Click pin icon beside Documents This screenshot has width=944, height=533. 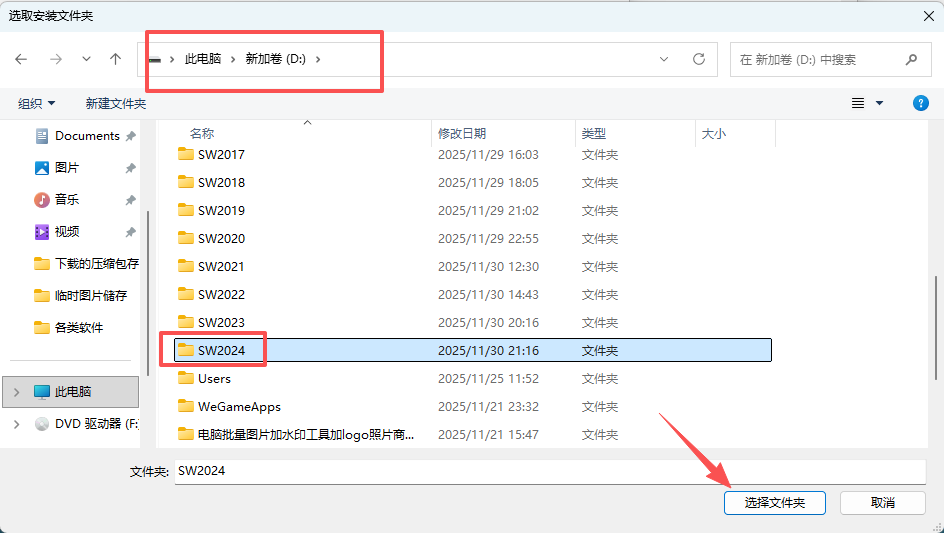[x=130, y=136]
